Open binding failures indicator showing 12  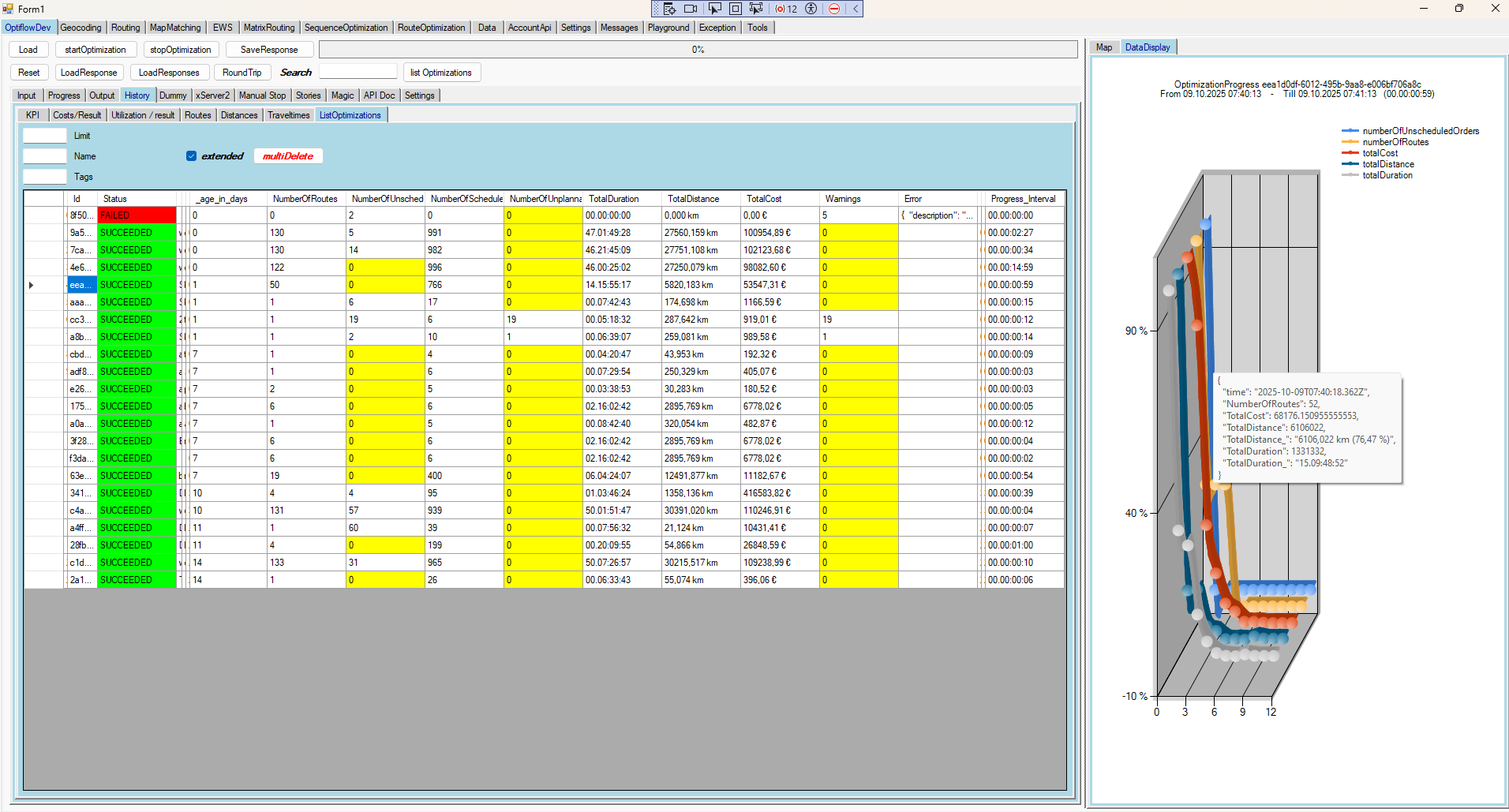click(786, 9)
